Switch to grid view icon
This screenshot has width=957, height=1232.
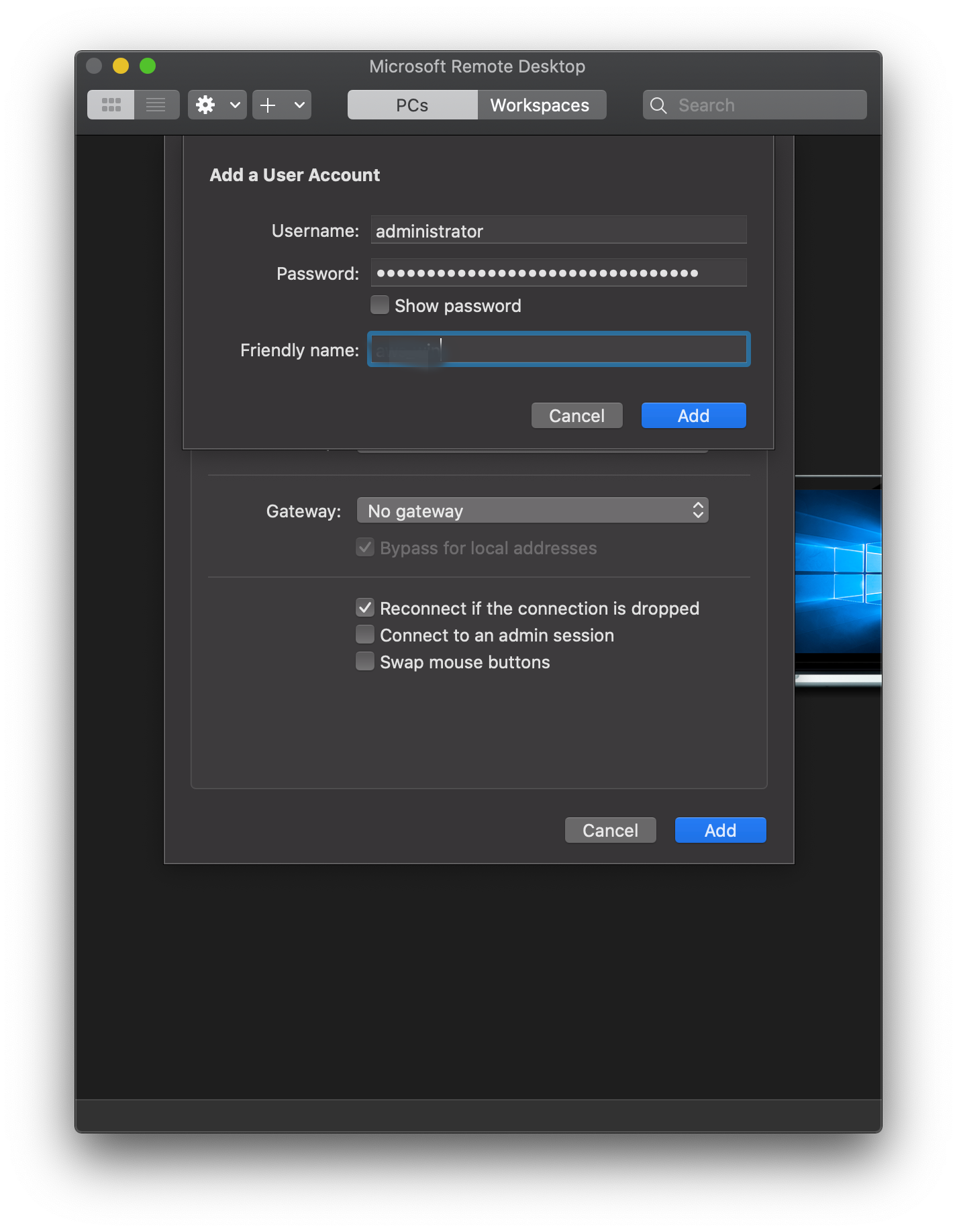pos(111,105)
